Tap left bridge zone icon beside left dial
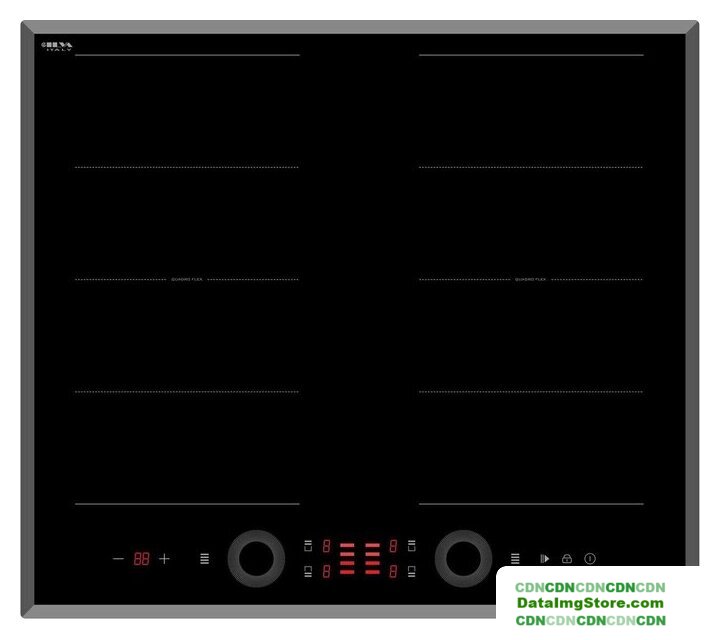721x640 pixels. pyautogui.click(x=205, y=559)
